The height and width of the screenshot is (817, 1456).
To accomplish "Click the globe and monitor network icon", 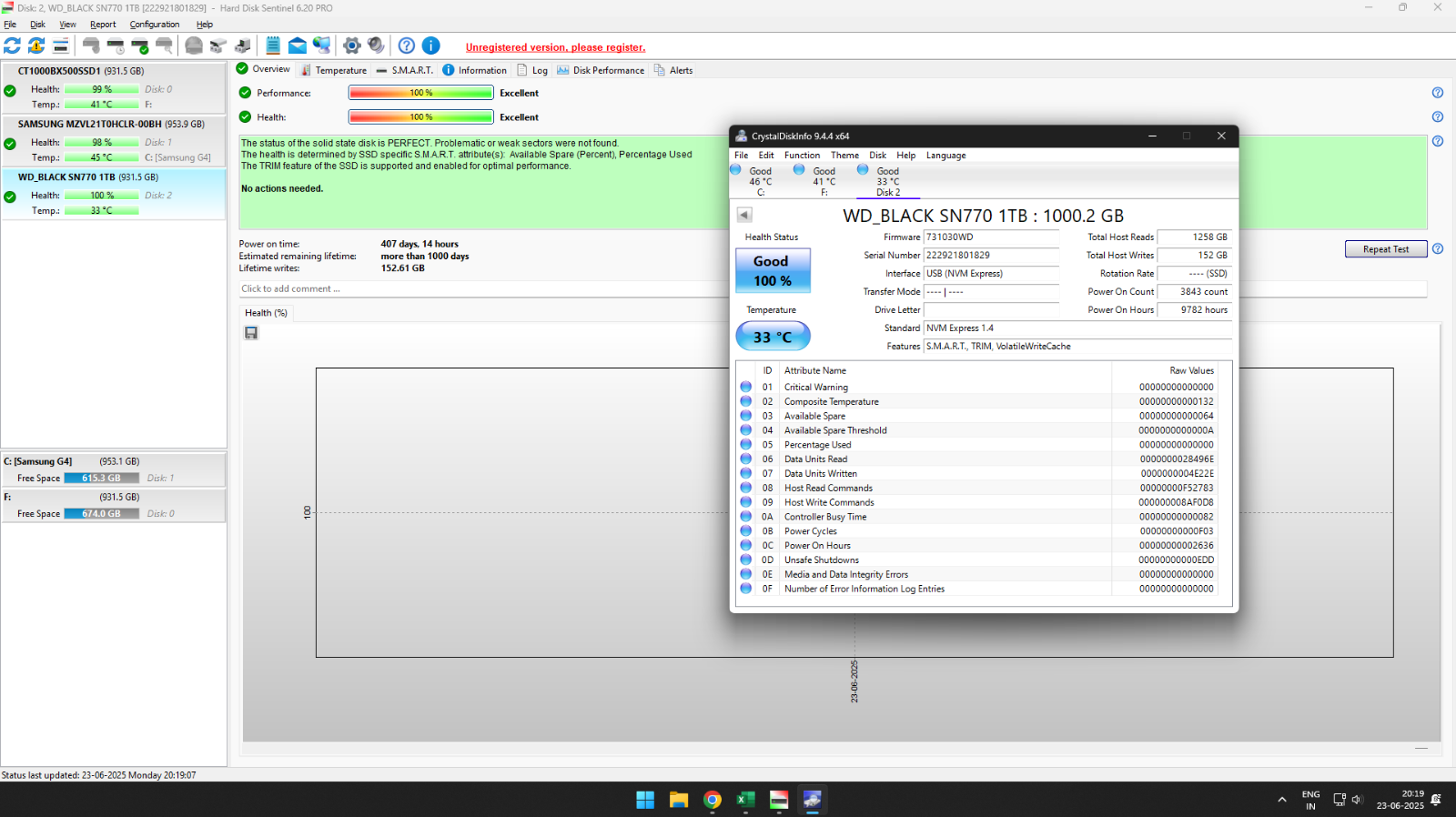I will click(322, 45).
